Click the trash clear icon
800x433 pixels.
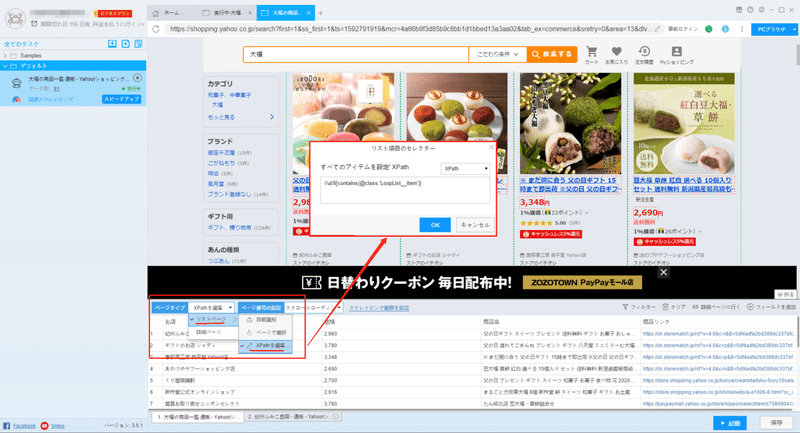(x=665, y=307)
